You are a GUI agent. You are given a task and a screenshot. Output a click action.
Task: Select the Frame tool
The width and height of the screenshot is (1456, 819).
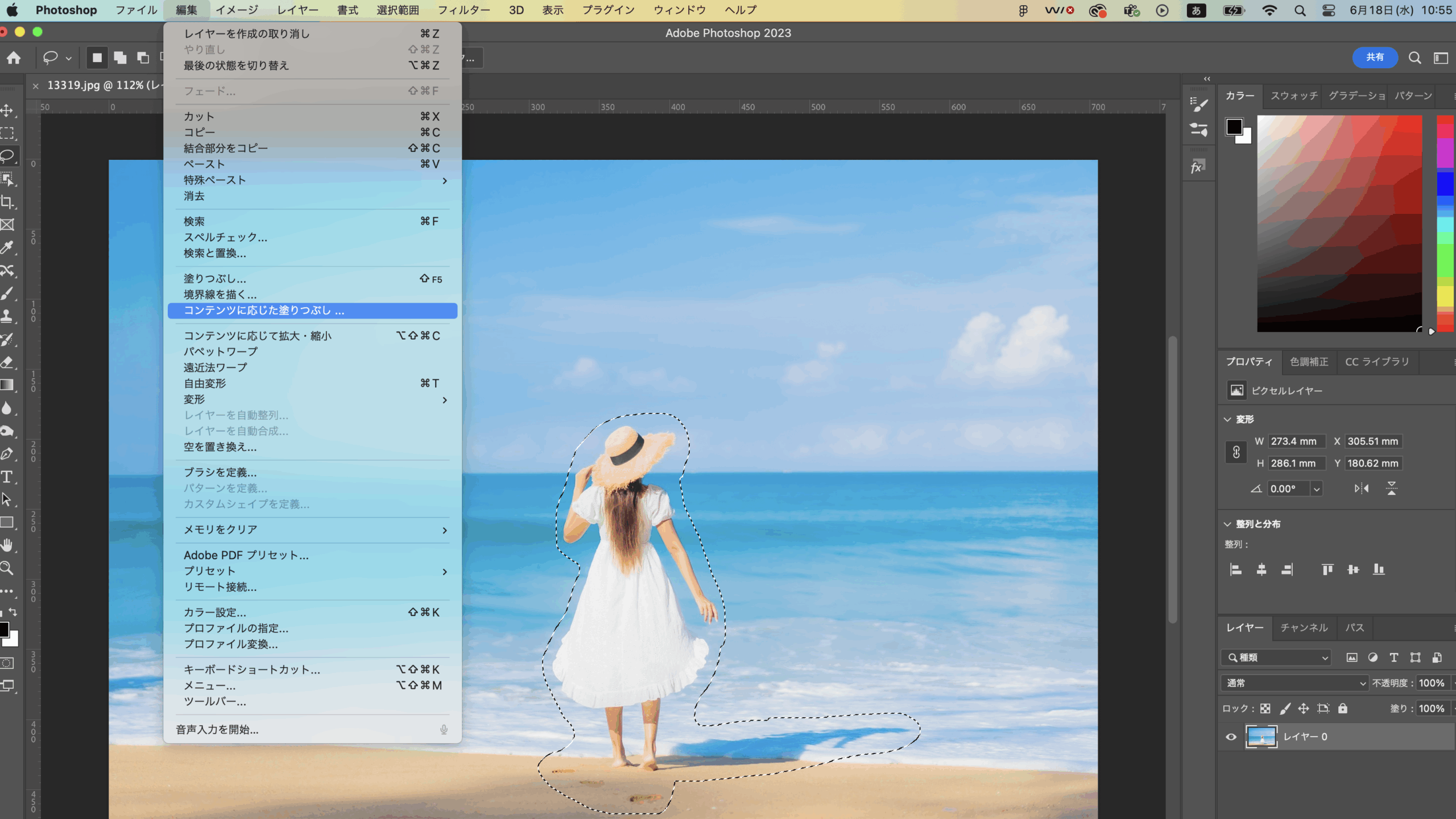7,225
